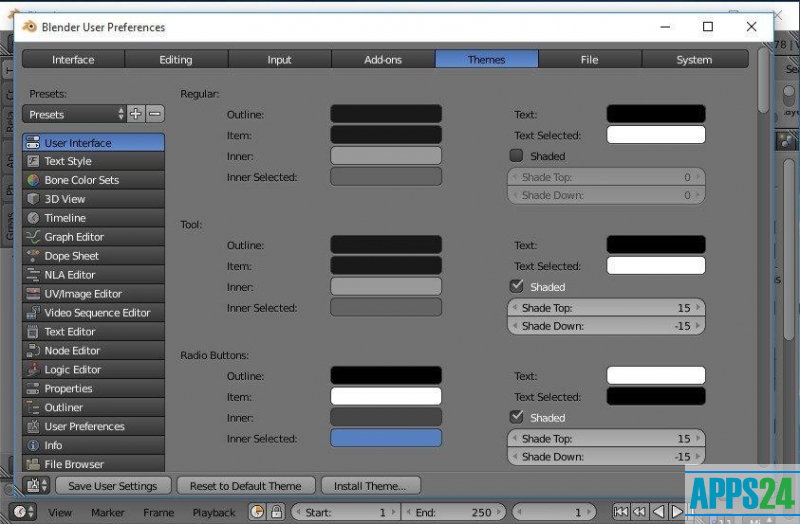Disable Shaded for Tool widgets
Screen dimensions: 800x524
(516, 286)
